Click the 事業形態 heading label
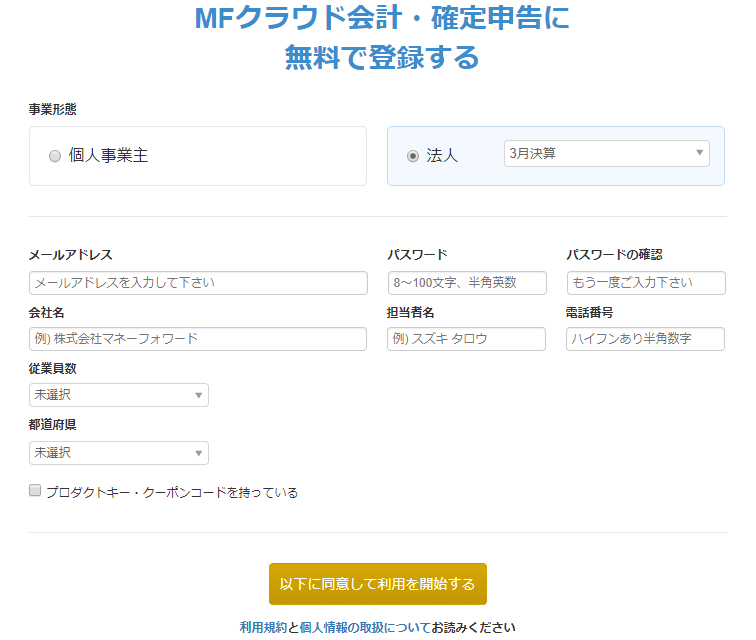756x640 pixels. 52,109
